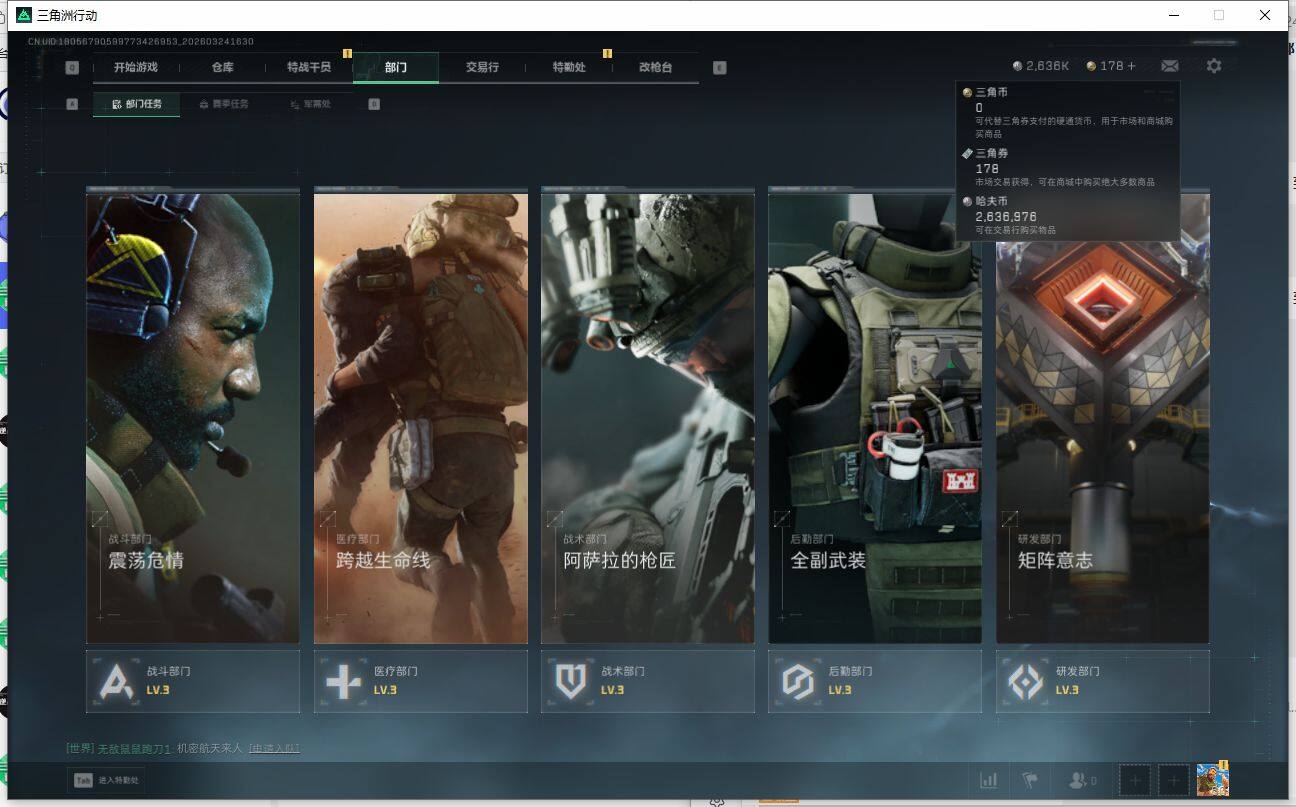Image resolution: width=1296 pixels, height=807 pixels.
Task: Click the 后勤部门 hexagon icon
Action: [798, 682]
